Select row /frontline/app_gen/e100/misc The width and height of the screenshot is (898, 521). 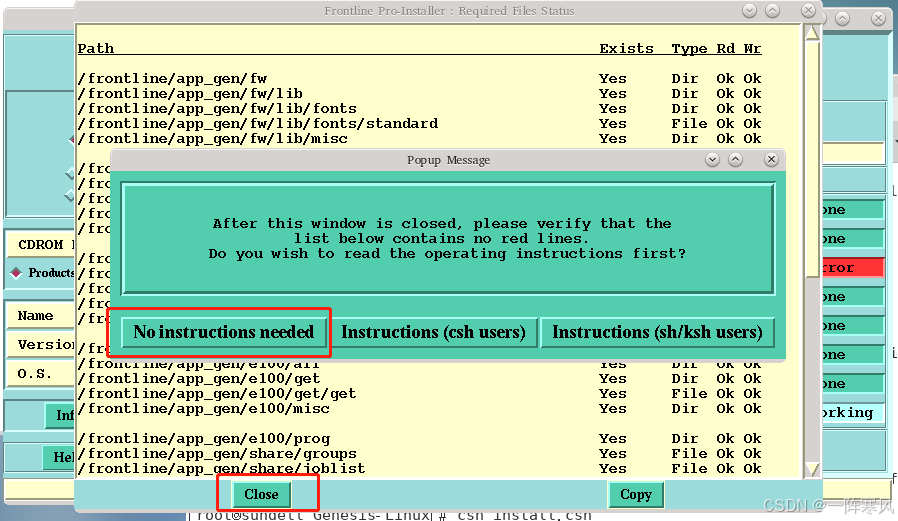coord(419,409)
